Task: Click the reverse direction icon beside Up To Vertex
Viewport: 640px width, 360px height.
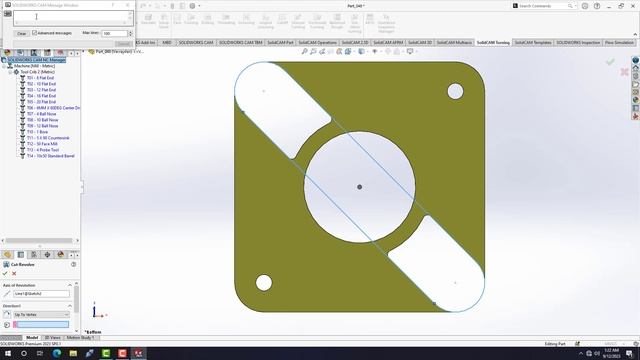Action: point(7,314)
